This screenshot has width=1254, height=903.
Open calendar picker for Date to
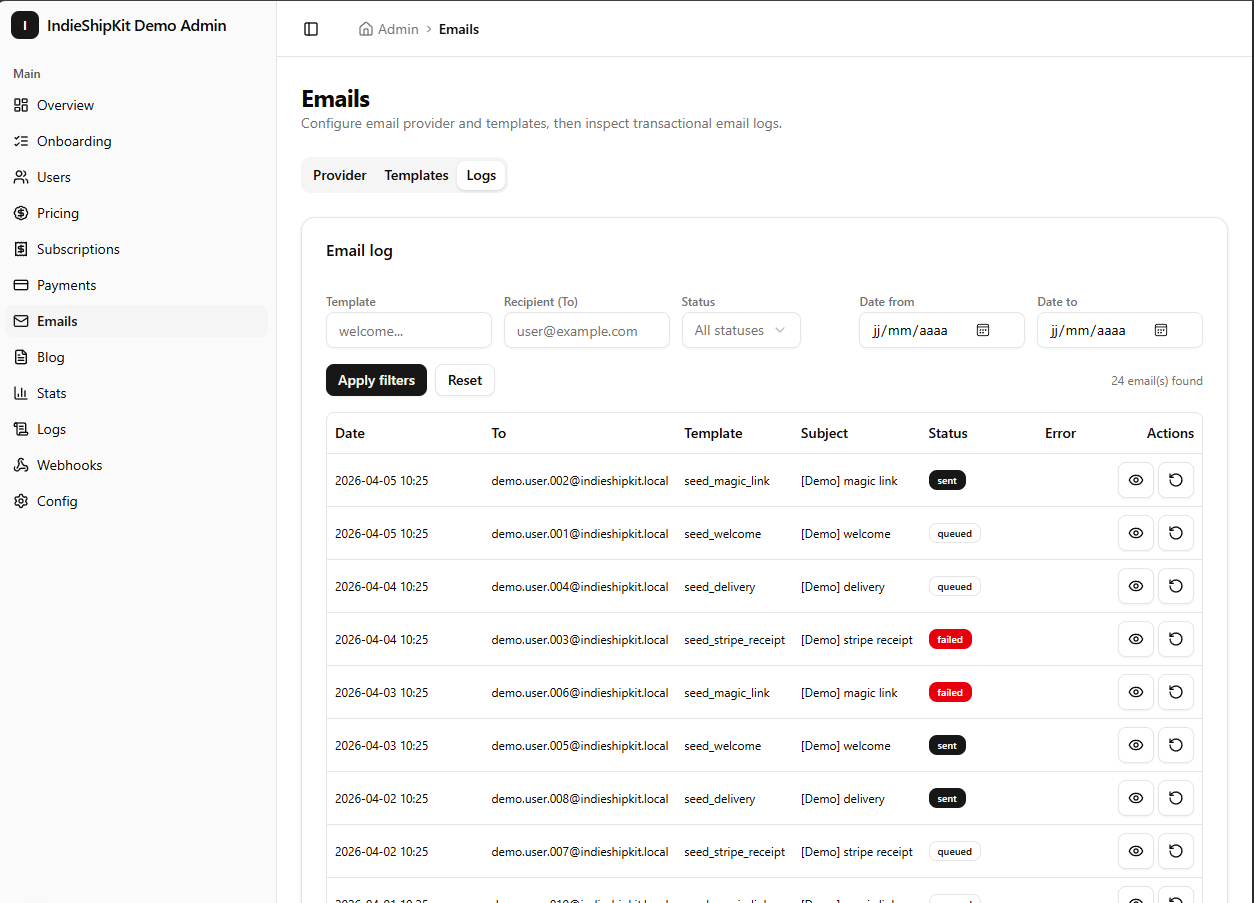pos(1161,330)
